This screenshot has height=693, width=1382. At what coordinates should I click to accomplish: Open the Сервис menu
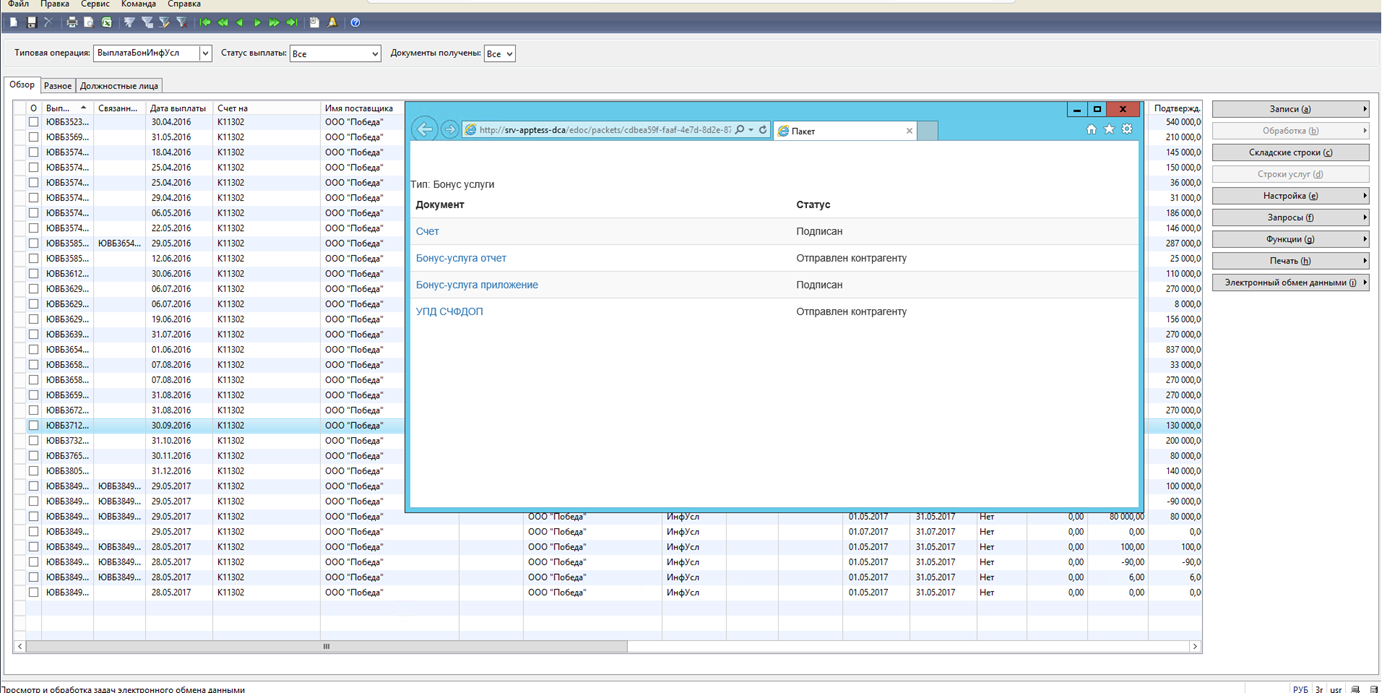(x=95, y=5)
